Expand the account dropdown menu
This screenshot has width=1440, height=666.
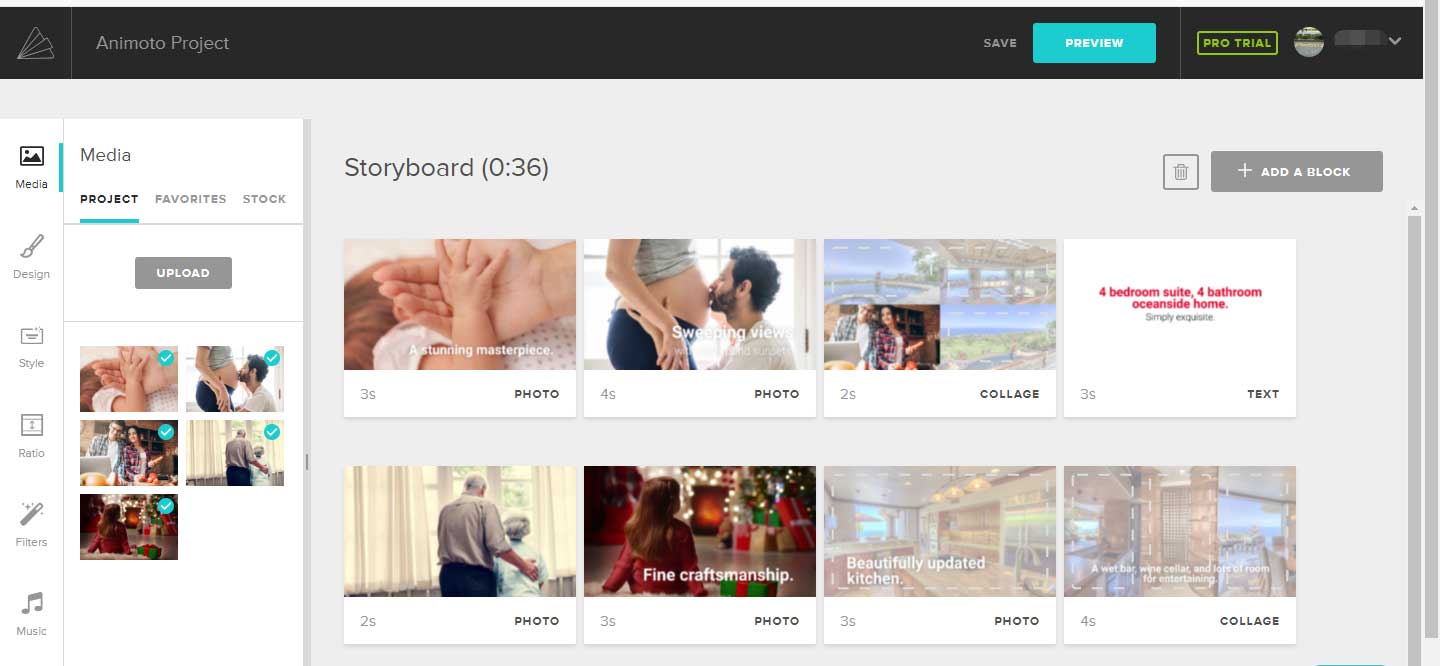click(1396, 42)
